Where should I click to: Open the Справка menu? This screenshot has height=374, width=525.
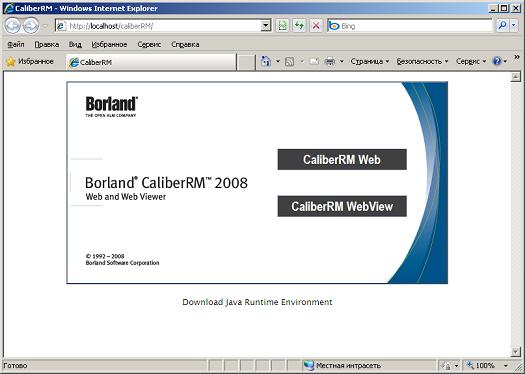click(185, 45)
